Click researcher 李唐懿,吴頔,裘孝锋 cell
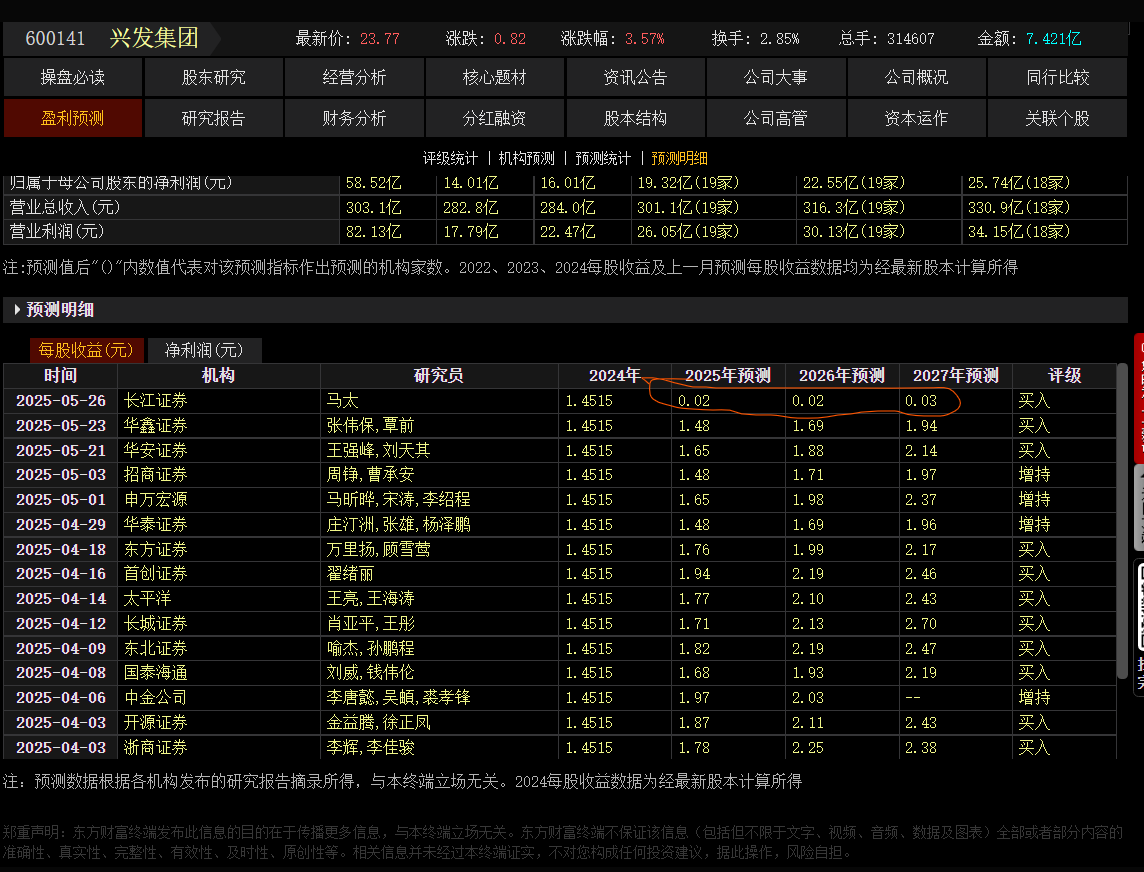The width and height of the screenshot is (1144, 872). click(438, 698)
